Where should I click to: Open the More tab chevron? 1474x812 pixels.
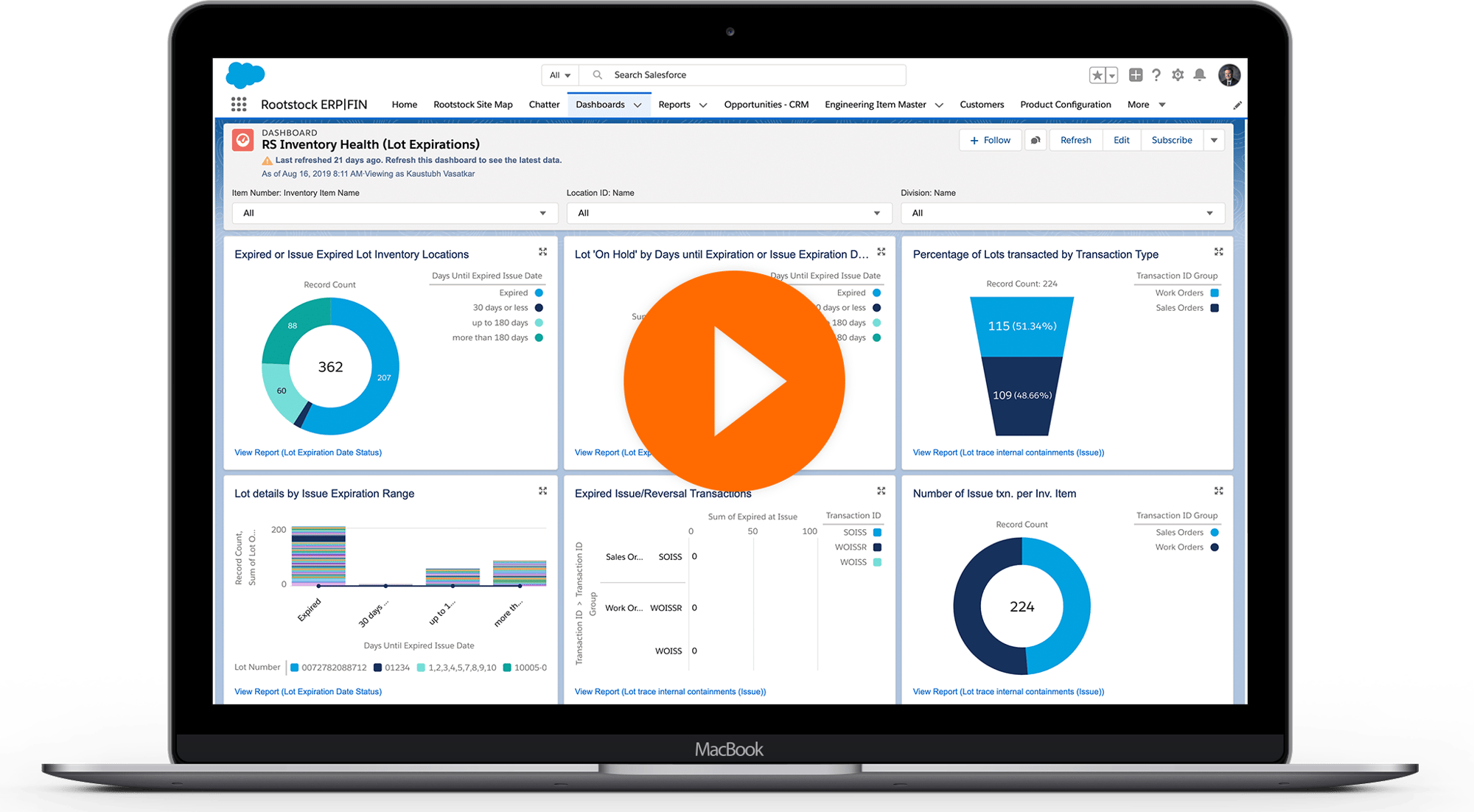pos(1162,104)
